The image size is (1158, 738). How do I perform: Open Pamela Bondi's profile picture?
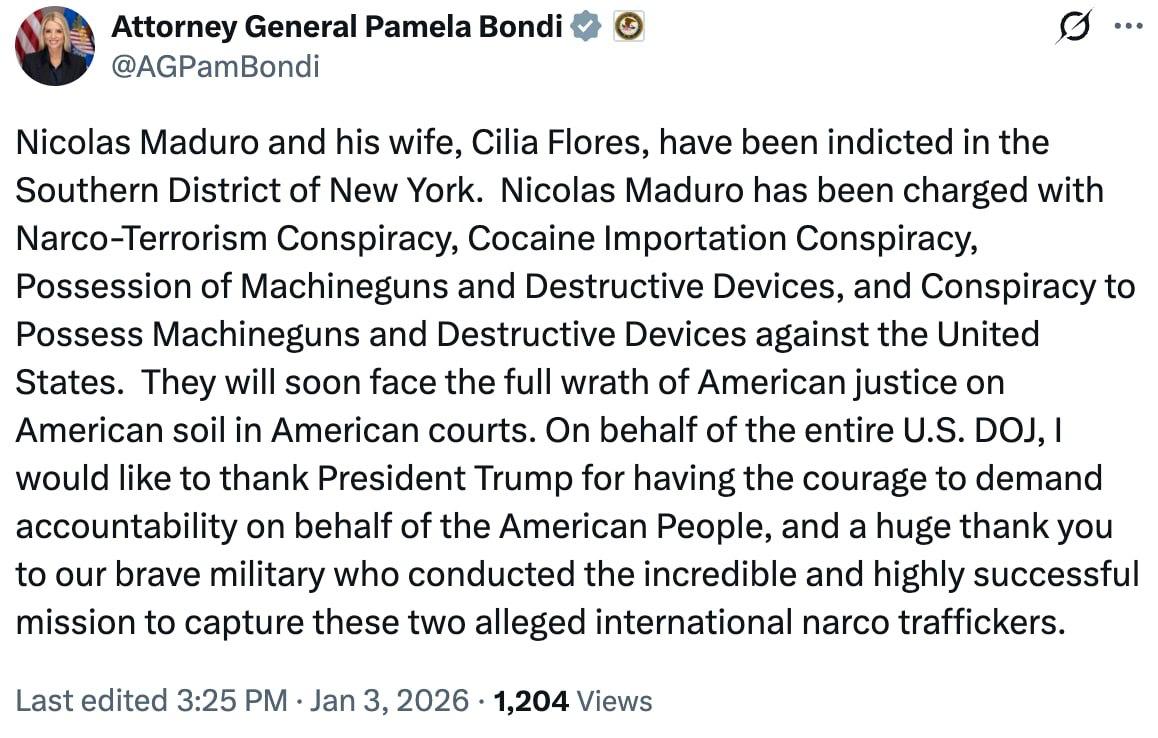coord(55,46)
